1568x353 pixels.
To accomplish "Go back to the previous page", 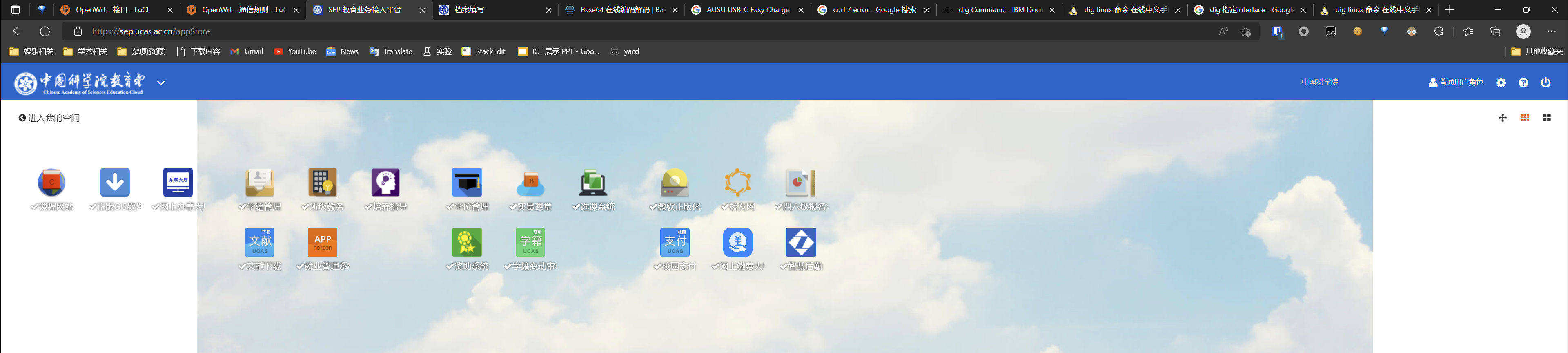I will pyautogui.click(x=18, y=31).
